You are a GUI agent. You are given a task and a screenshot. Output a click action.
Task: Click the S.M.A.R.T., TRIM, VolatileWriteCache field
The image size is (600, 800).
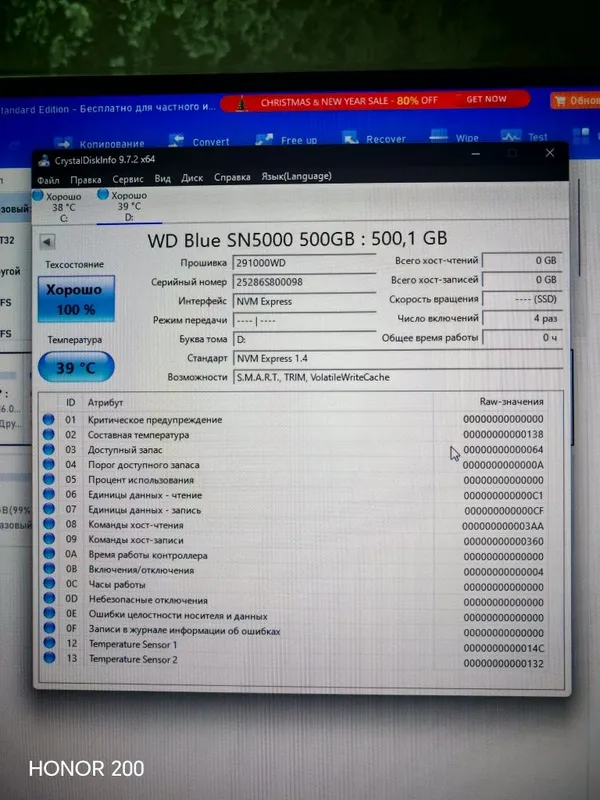pyautogui.click(x=398, y=378)
